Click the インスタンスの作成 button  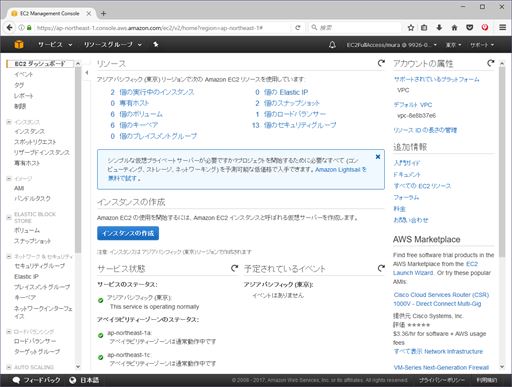[x=128, y=233]
